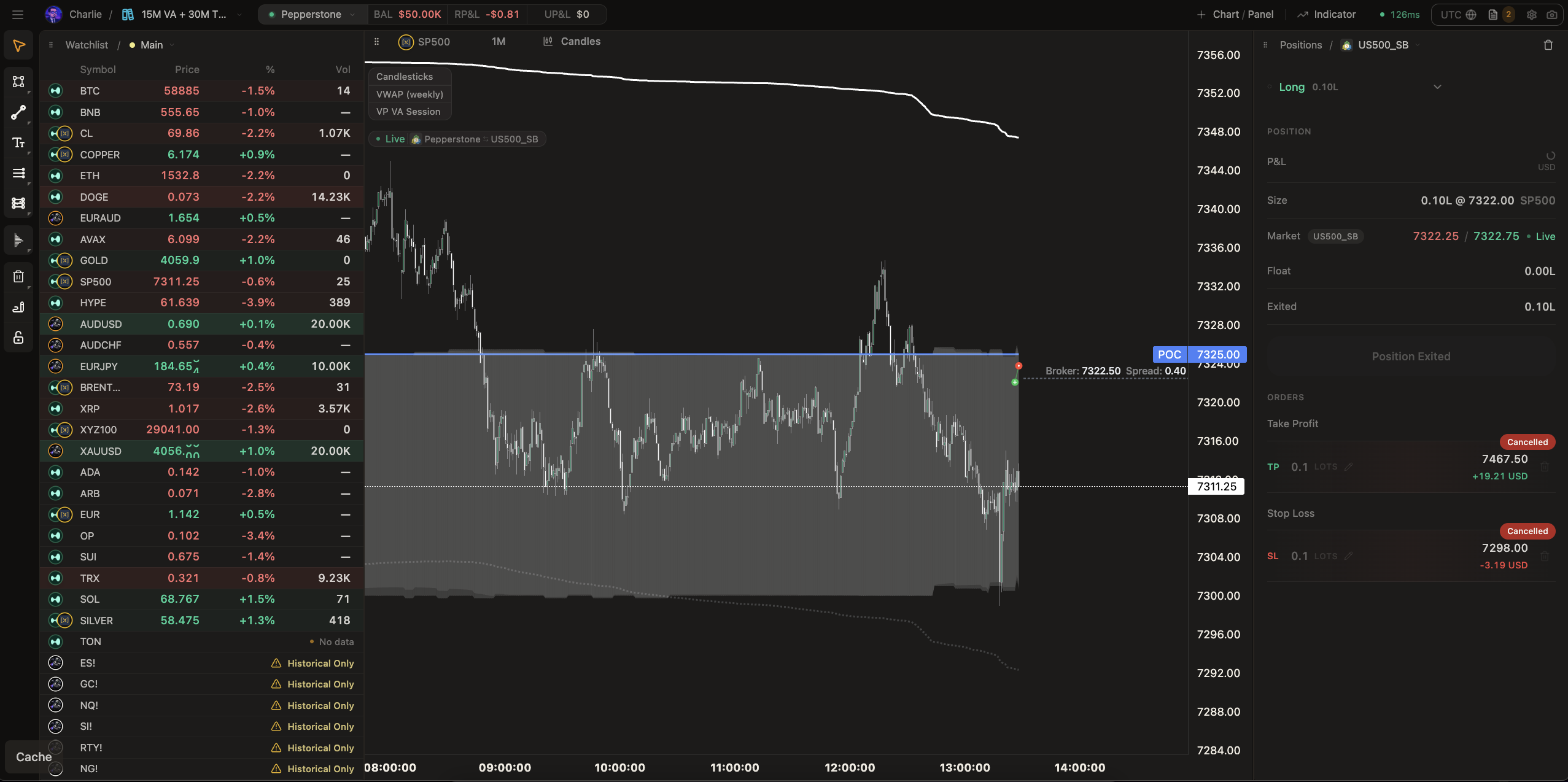Choose the text annotation tool
This screenshot has width=1568, height=782.
tap(18, 142)
